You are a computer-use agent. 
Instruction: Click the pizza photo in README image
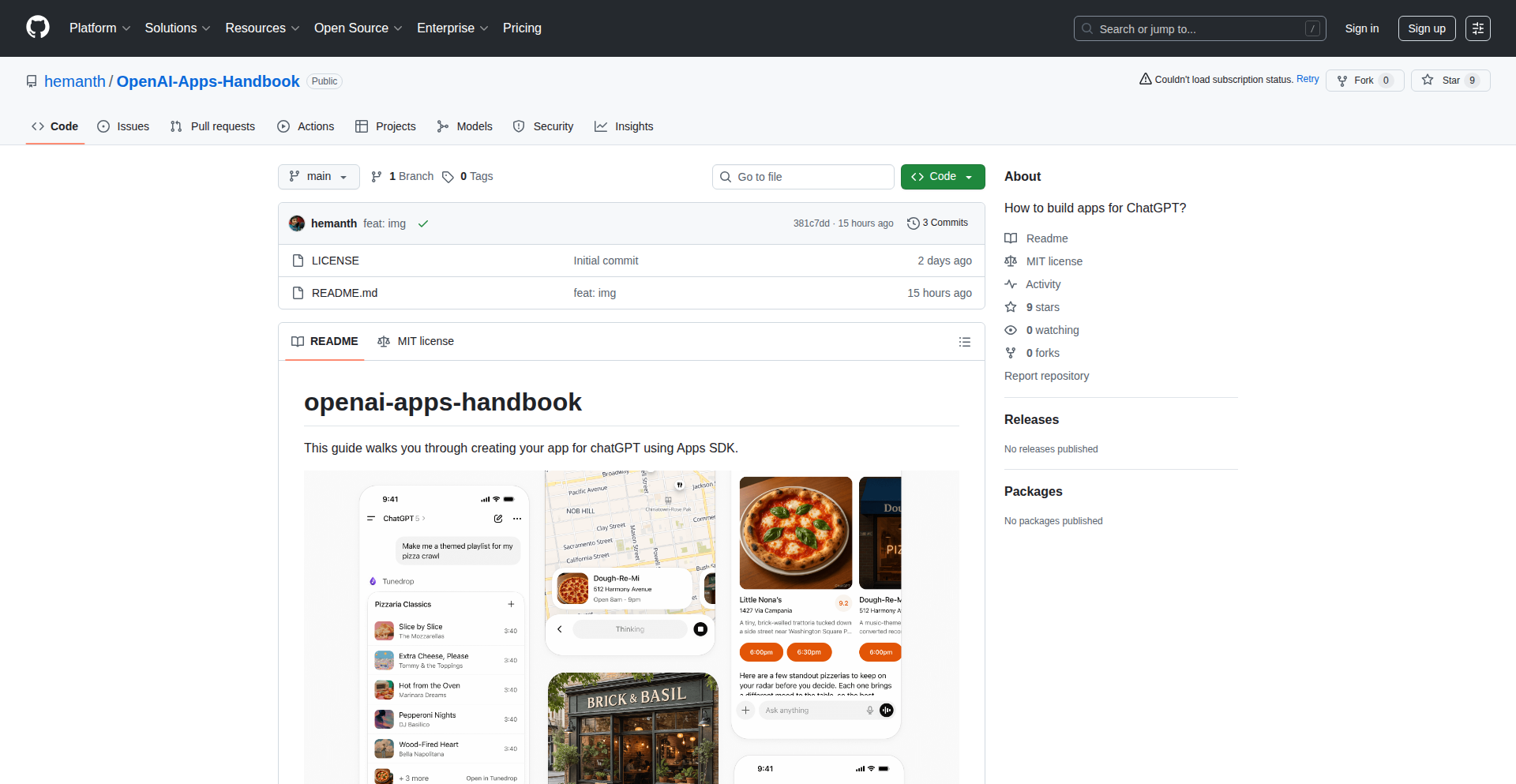pos(796,532)
